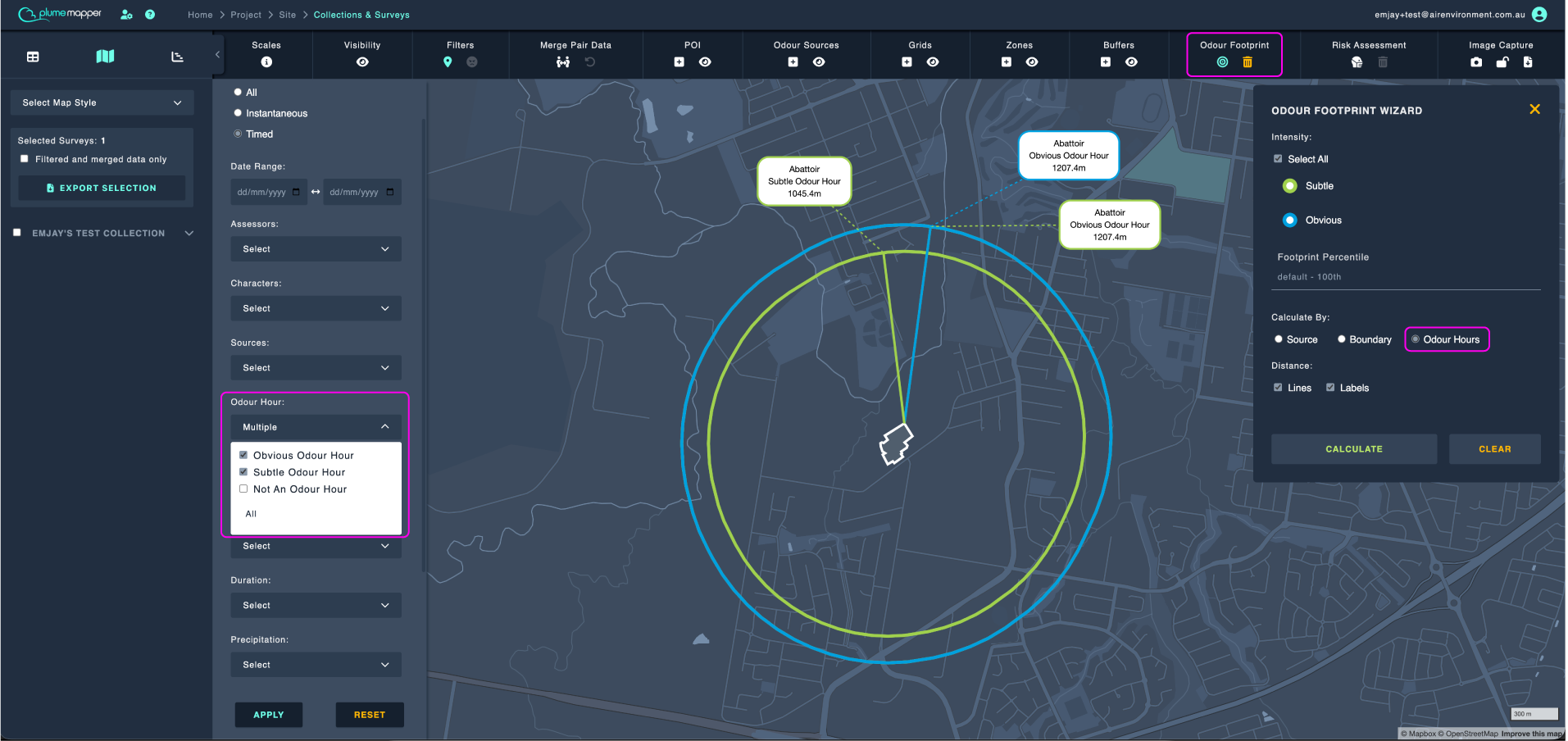Toggle POI visibility eye

(x=705, y=62)
